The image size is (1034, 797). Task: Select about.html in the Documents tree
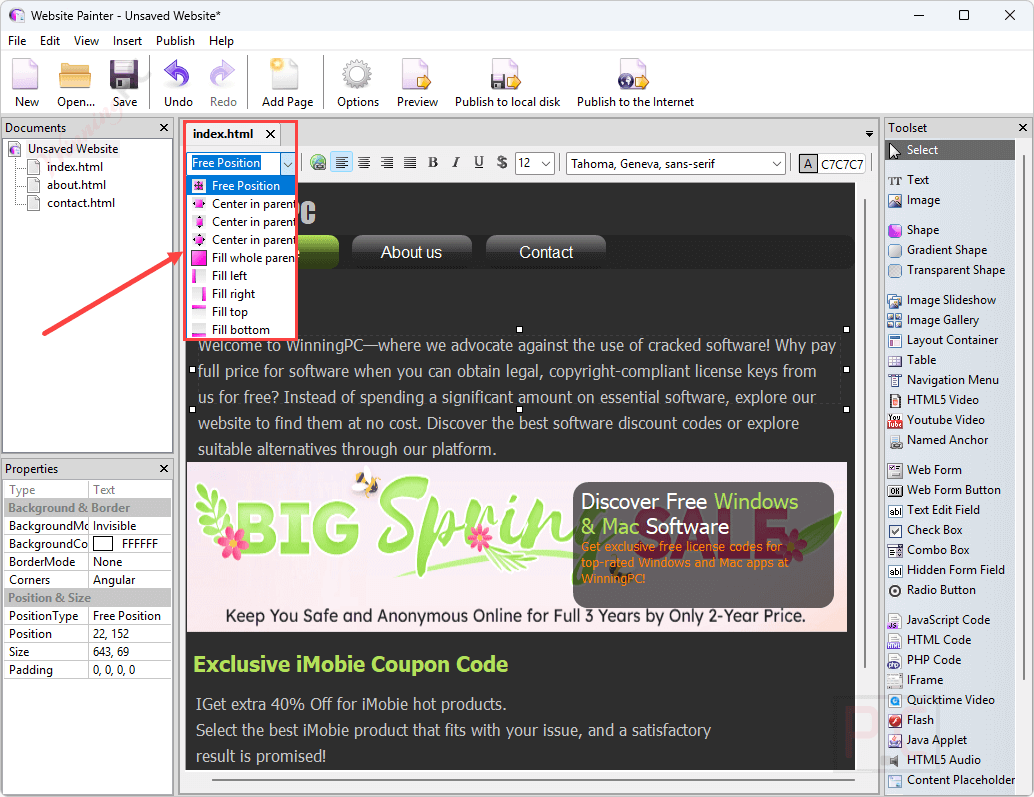[x=76, y=185]
